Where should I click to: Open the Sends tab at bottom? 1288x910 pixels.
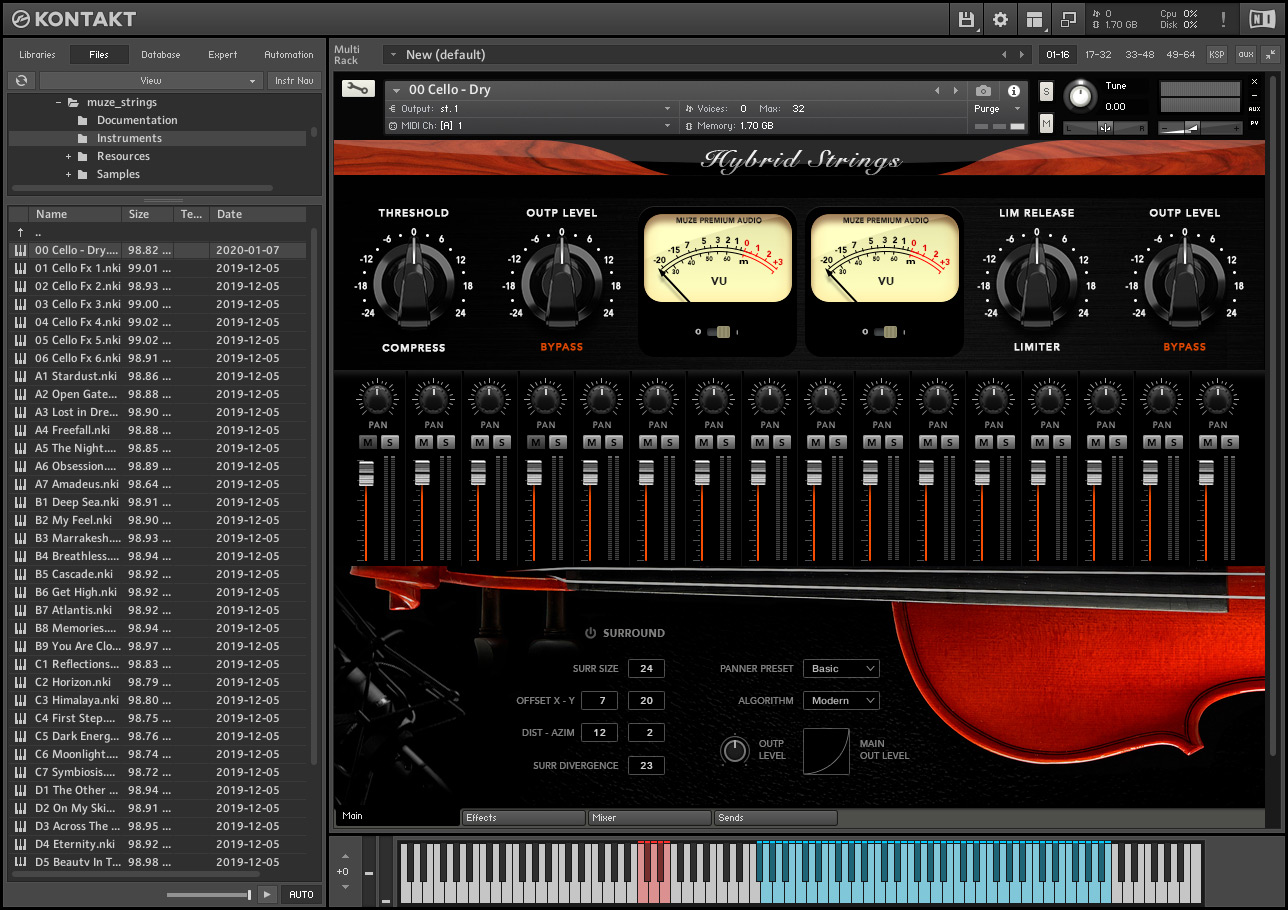775,818
